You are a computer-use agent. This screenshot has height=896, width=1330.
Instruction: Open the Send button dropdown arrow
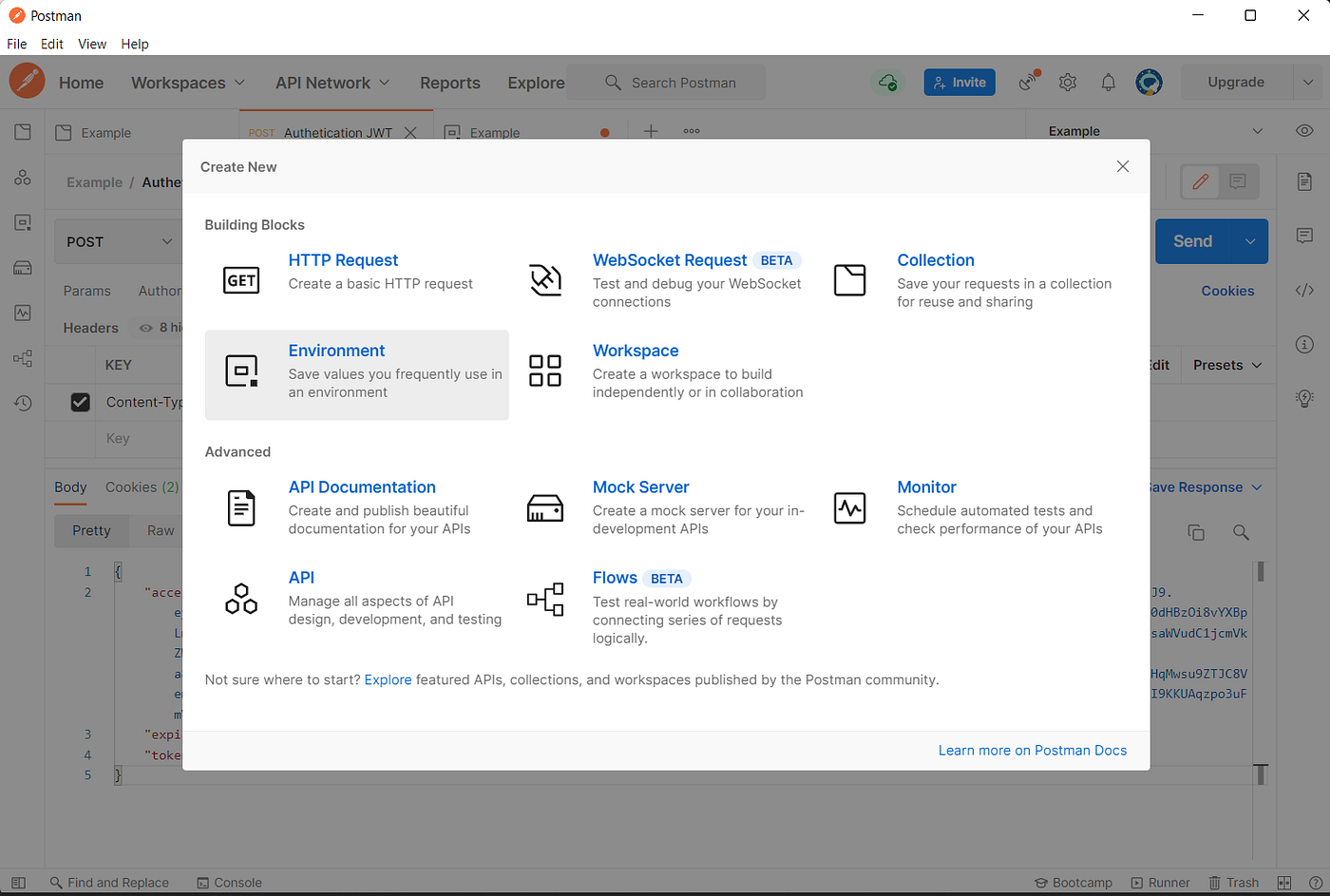[x=1250, y=241]
